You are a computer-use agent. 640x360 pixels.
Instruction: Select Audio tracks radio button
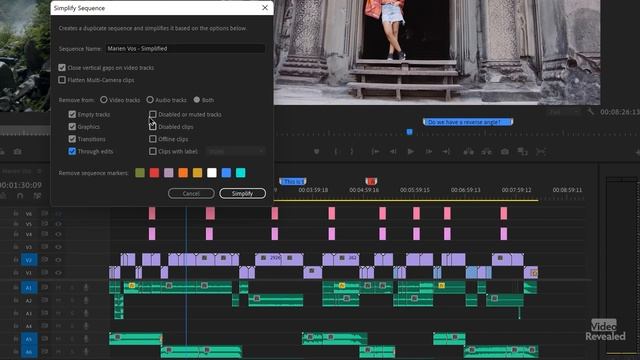(x=150, y=100)
